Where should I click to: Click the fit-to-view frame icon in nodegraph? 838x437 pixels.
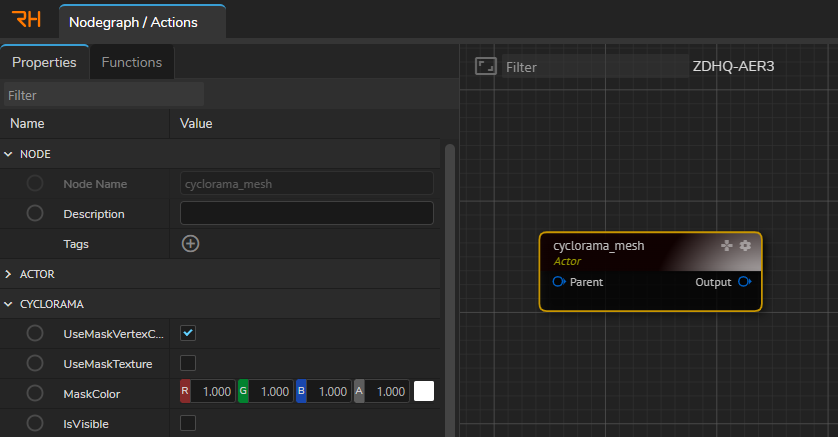pos(485,67)
